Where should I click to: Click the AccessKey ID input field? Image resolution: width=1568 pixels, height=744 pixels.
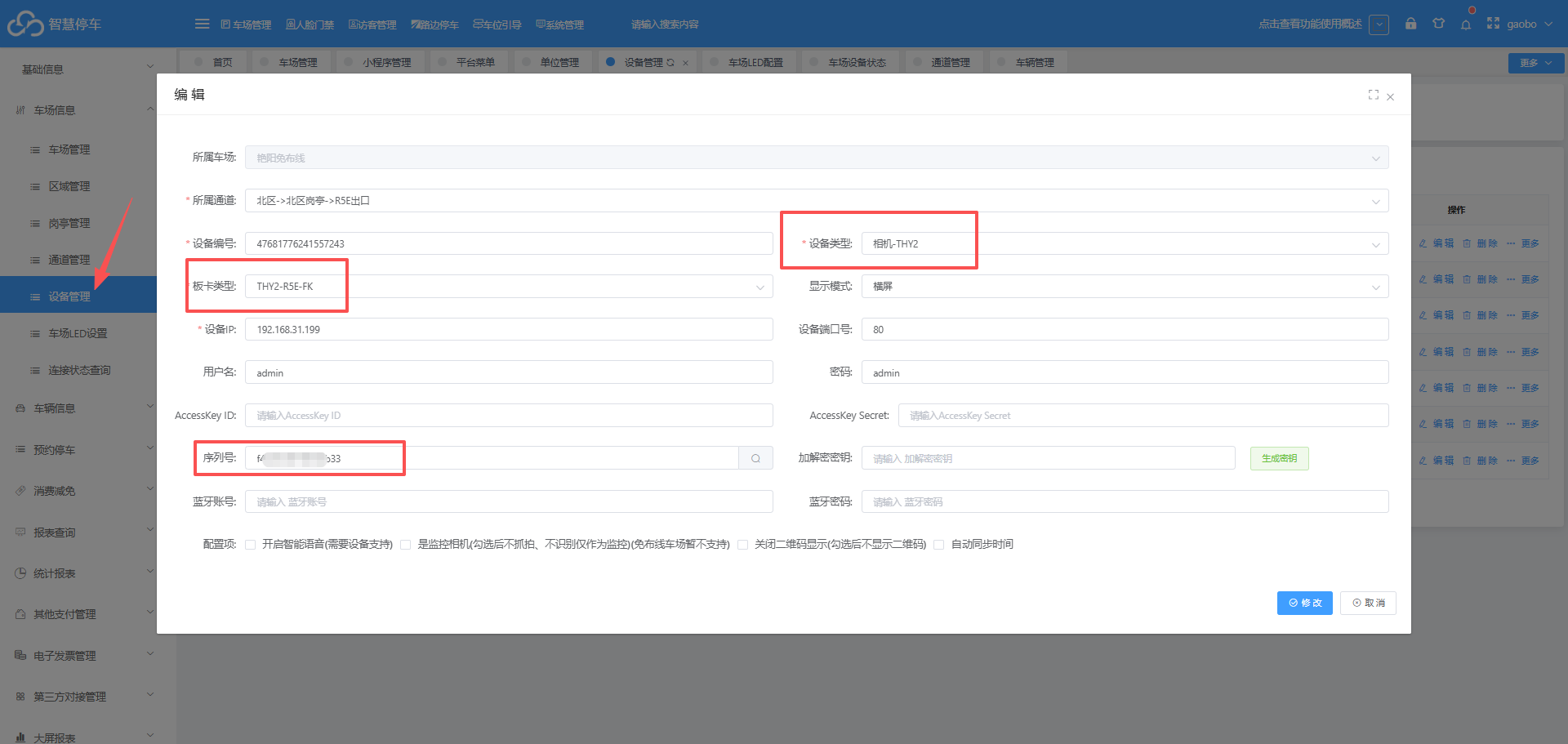coord(509,416)
